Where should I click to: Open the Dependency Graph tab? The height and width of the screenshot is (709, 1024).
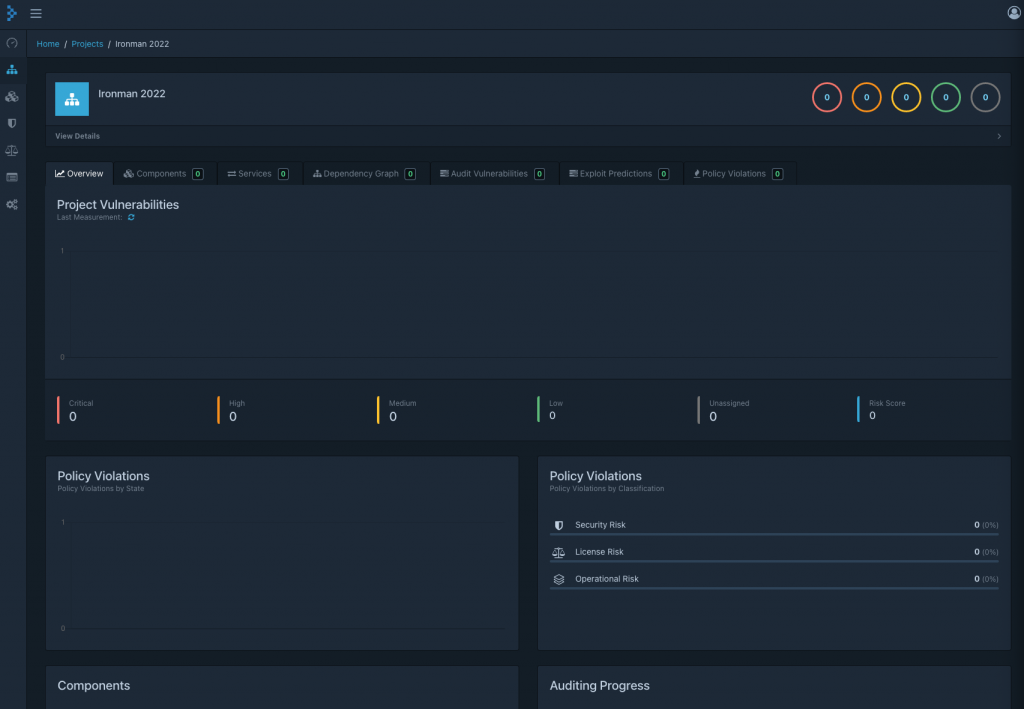[x=364, y=174]
